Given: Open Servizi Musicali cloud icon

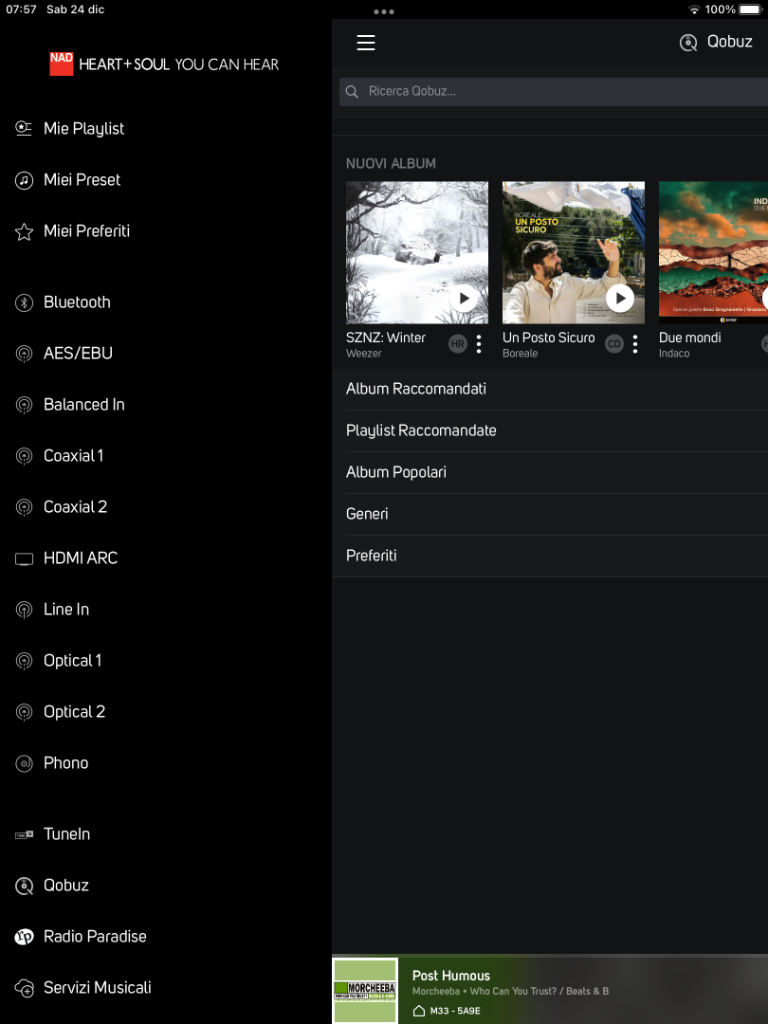Looking at the screenshot, I should (24, 988).
